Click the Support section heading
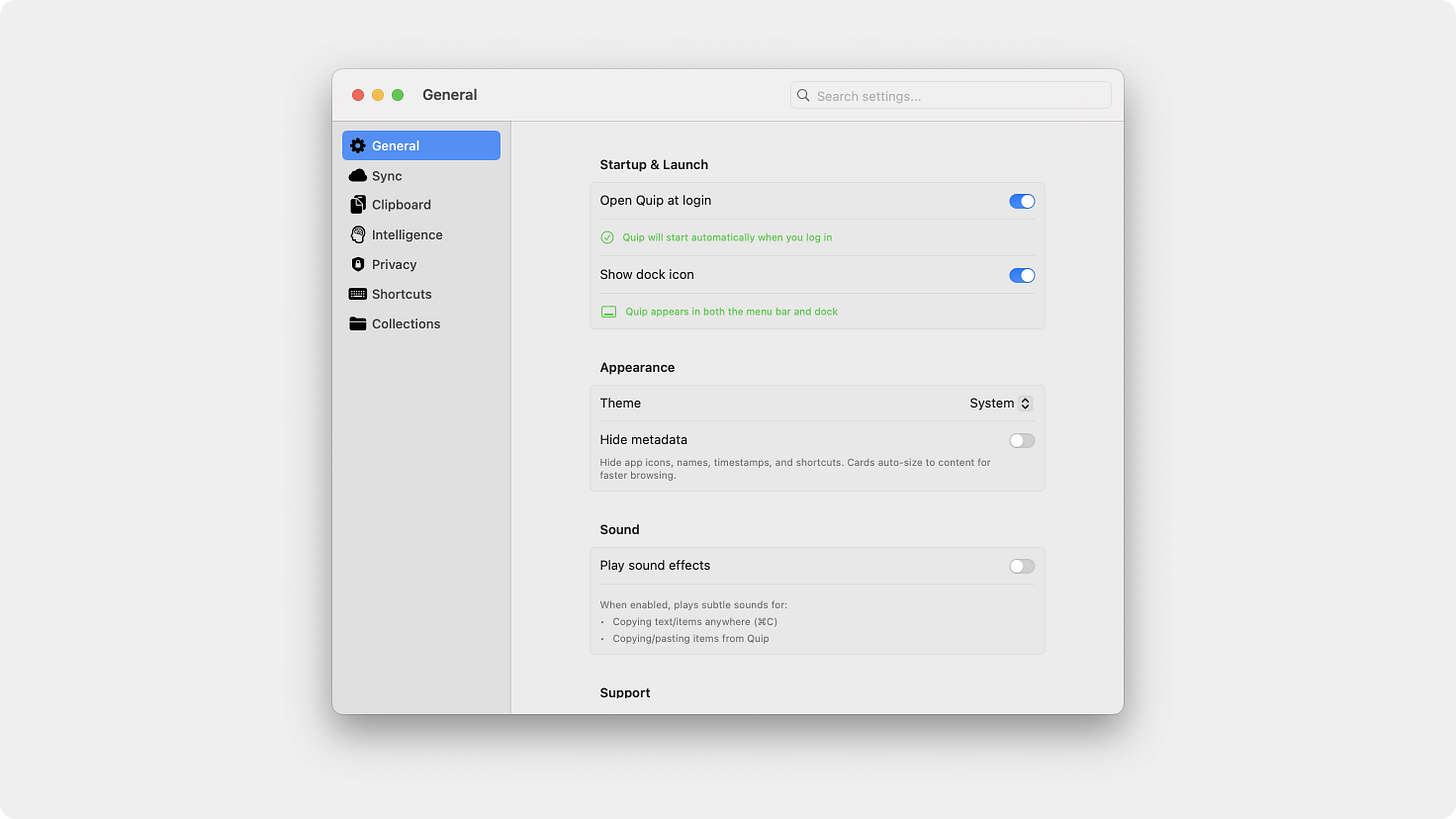Screen dimensions: 1456x819 [625, 693]
